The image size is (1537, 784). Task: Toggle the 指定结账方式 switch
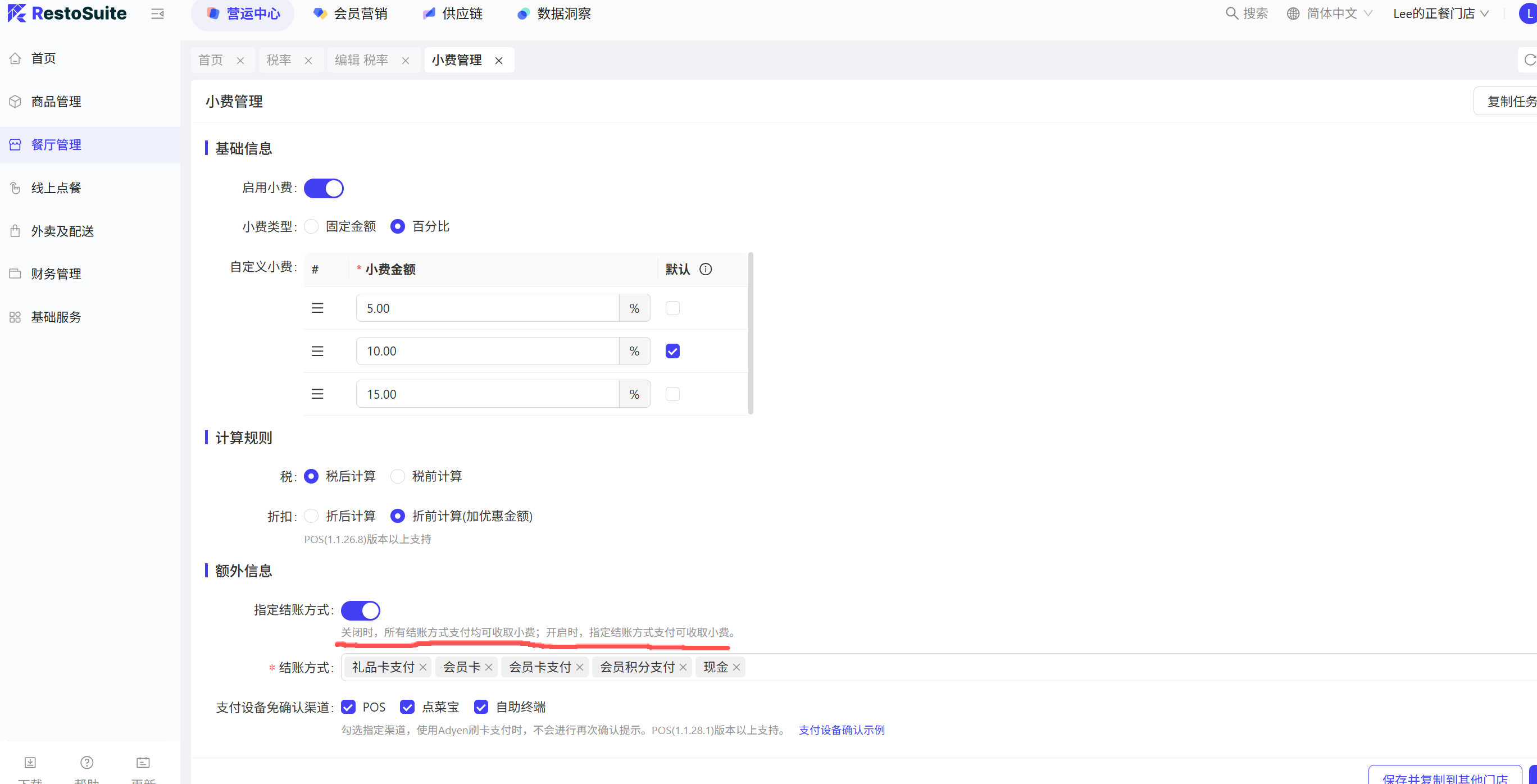click(x=361, y=610)
